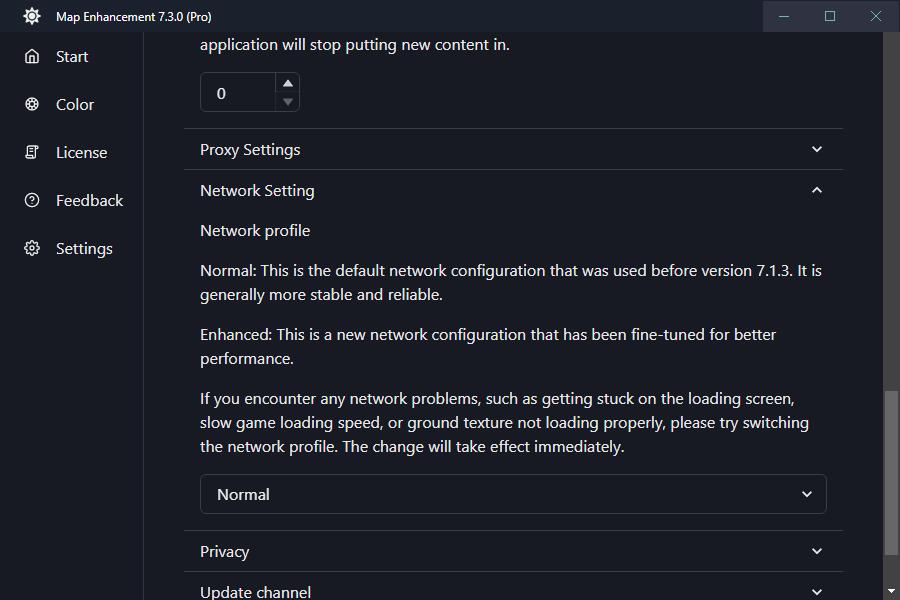Click the home icon next to Start
This screenshot has height=600, width=900.
[33, 56]
